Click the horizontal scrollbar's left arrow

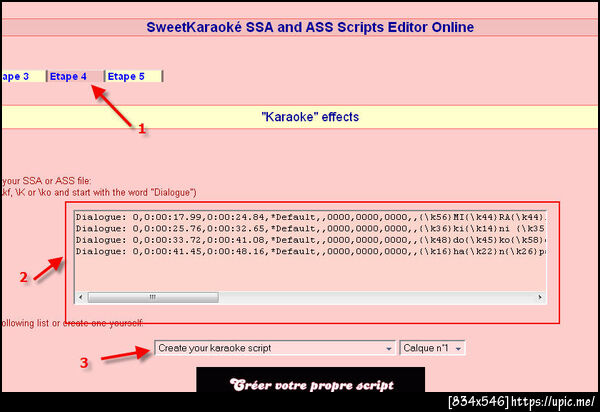tap(80, 297)
